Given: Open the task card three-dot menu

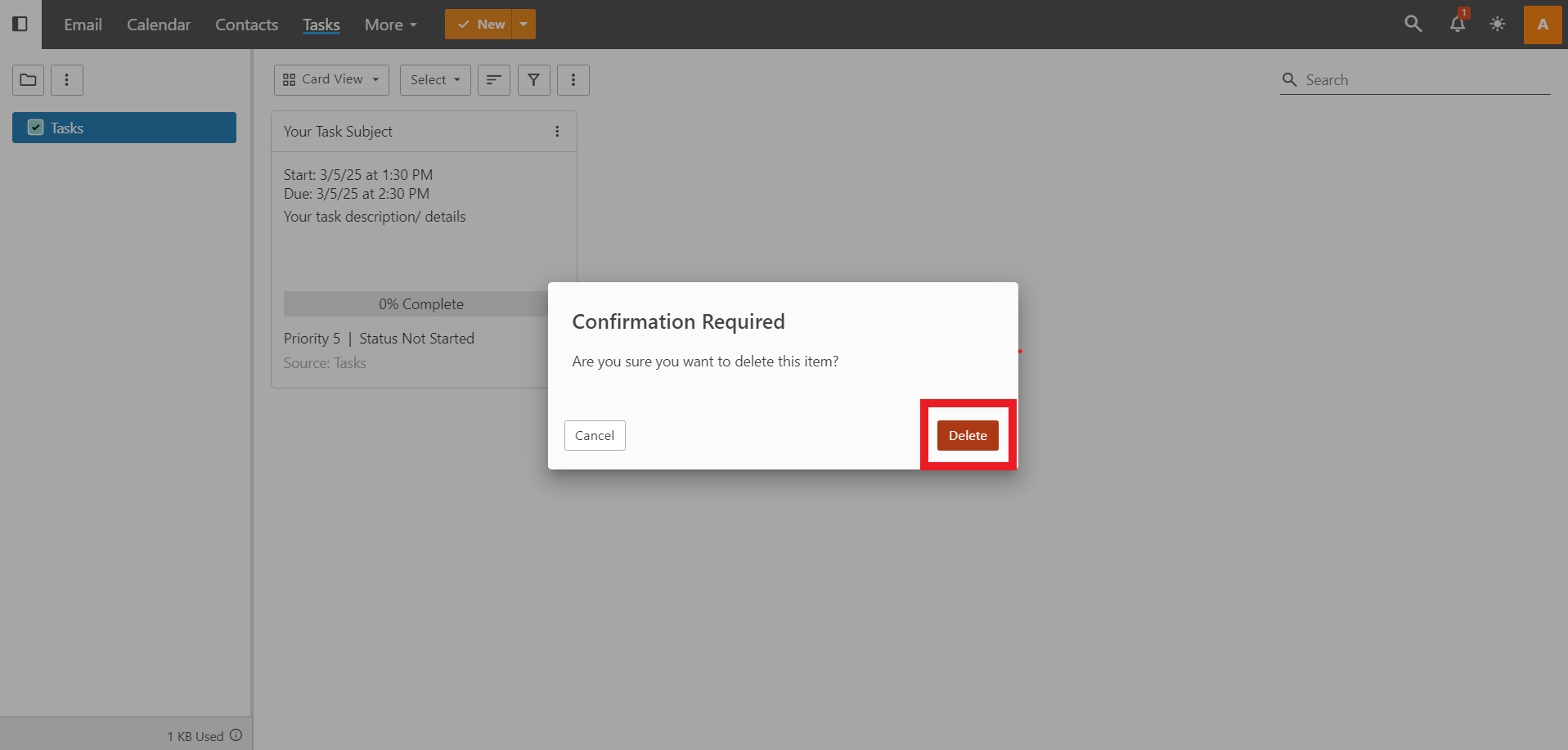Looking at the screenshot, I should click(557, 132).
